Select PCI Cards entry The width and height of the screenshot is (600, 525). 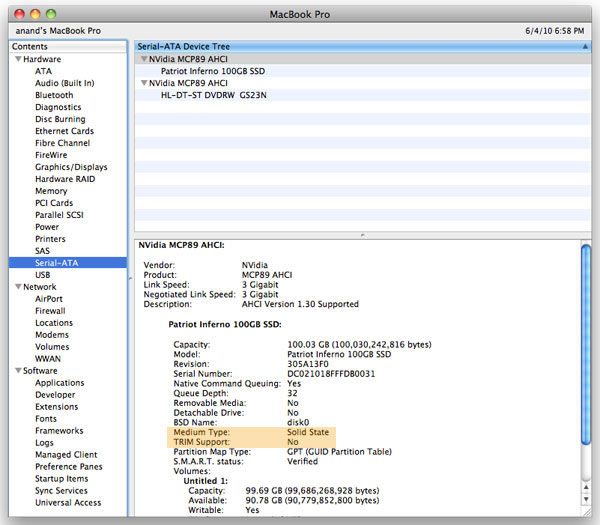click(x=54, y=203)
